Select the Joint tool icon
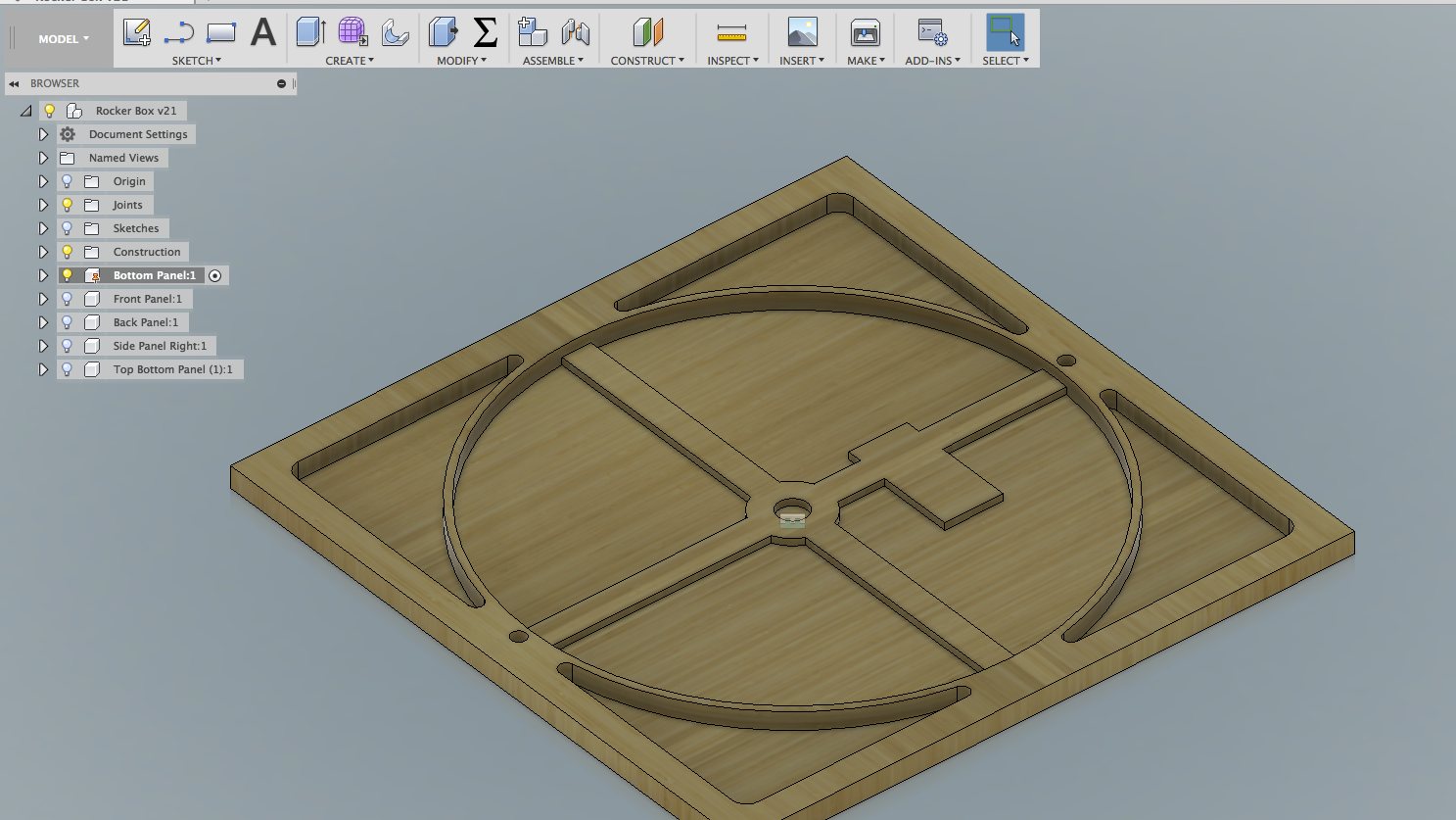This screenshot has height=820, width=1456. coord(576,32)
